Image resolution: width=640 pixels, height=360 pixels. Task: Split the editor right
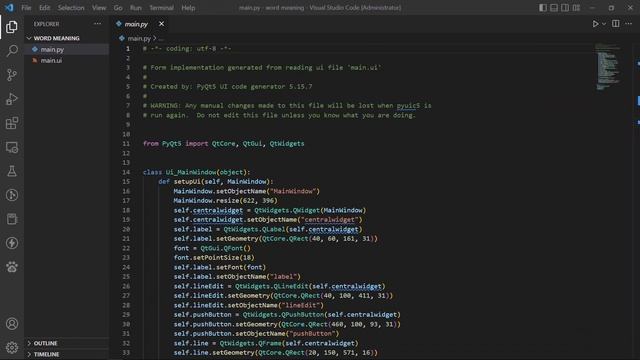(x=616, y=24)
